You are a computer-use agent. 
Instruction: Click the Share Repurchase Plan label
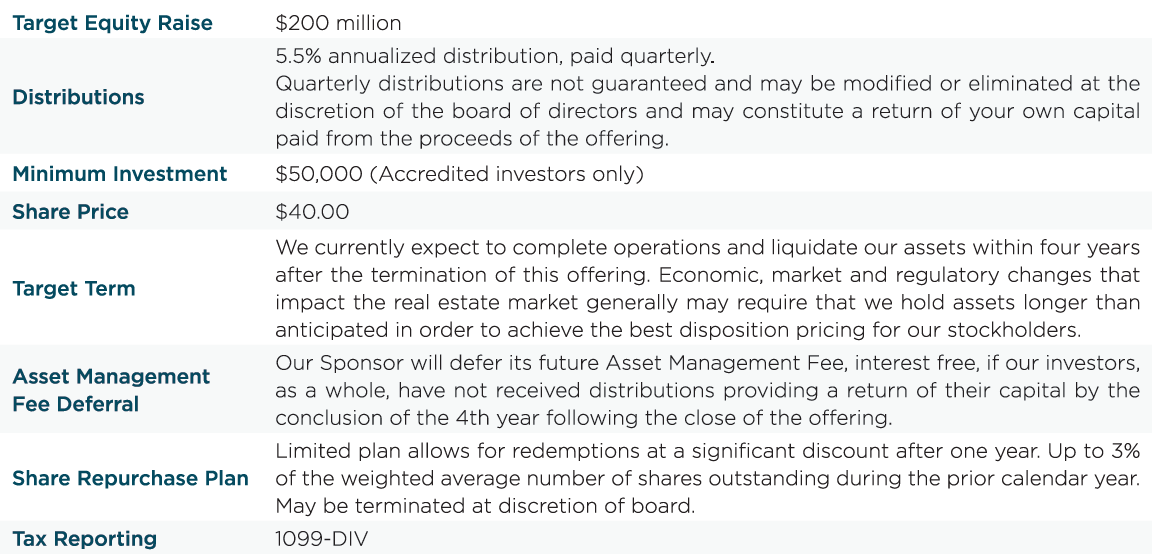[x=130, y=478]
